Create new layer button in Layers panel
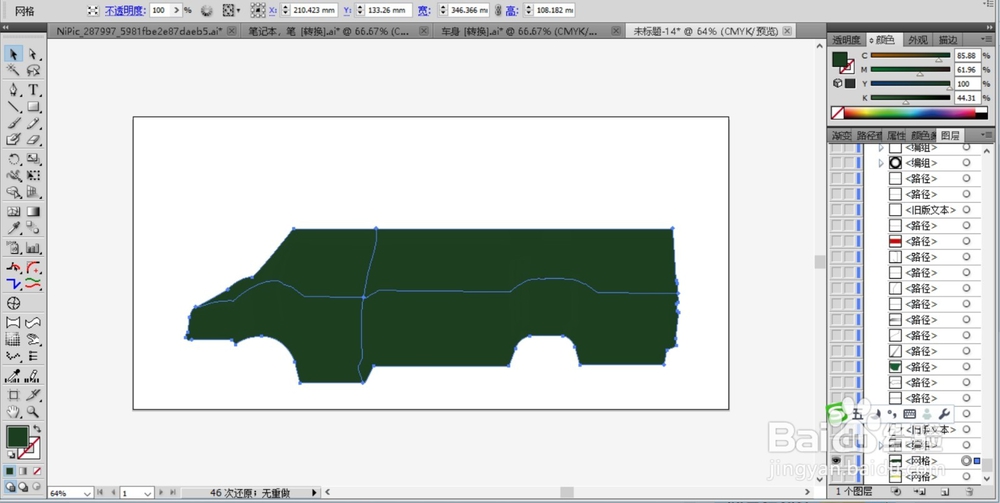Viewport: 1000px width, 503px height. click(x=945, y=492)
